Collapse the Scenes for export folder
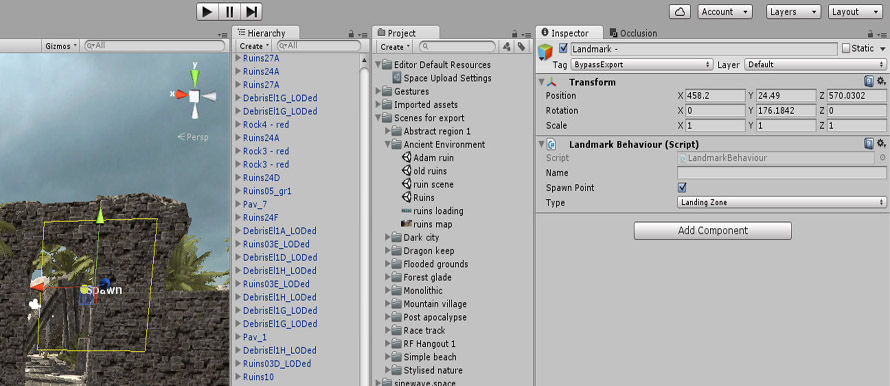This screenshot has width=890, height=386. coord(379,118)
